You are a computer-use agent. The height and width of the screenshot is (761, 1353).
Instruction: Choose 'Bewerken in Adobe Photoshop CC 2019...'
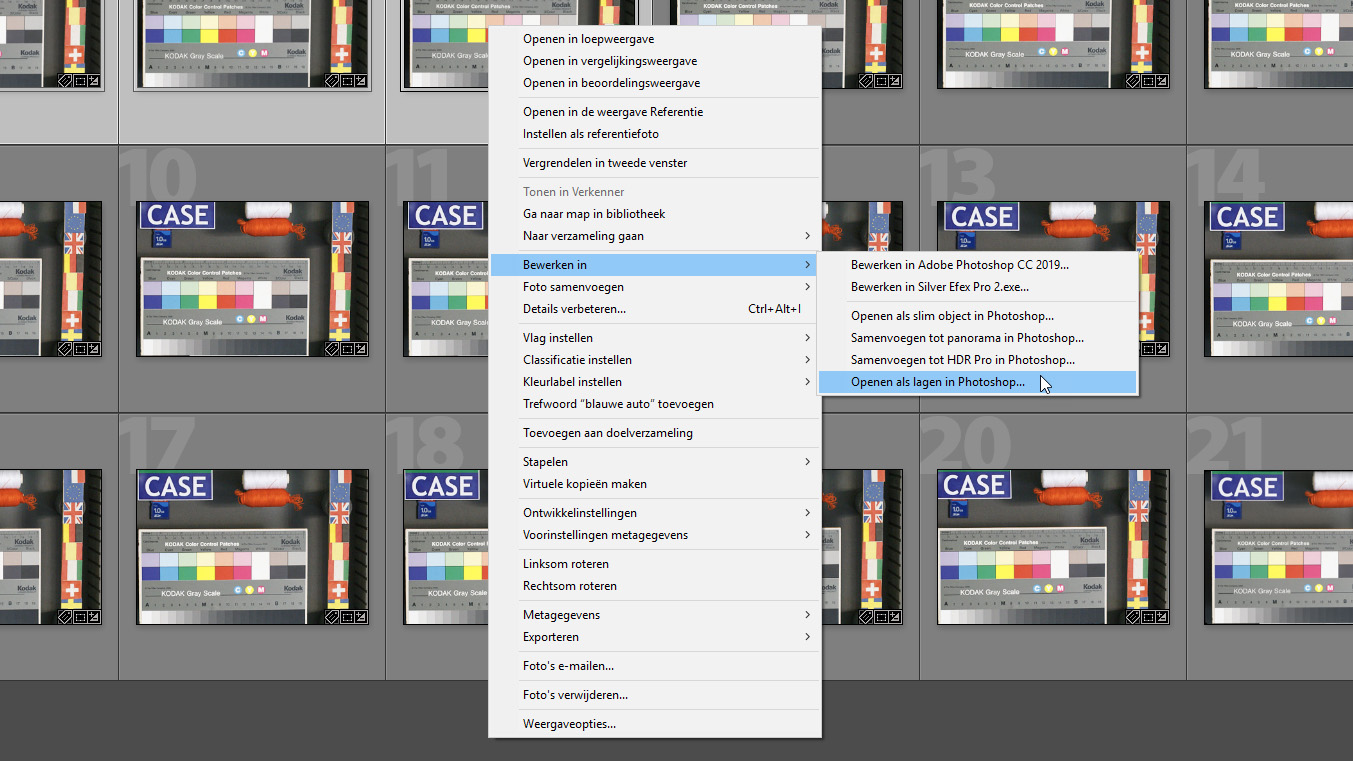[x=978, y=265]
